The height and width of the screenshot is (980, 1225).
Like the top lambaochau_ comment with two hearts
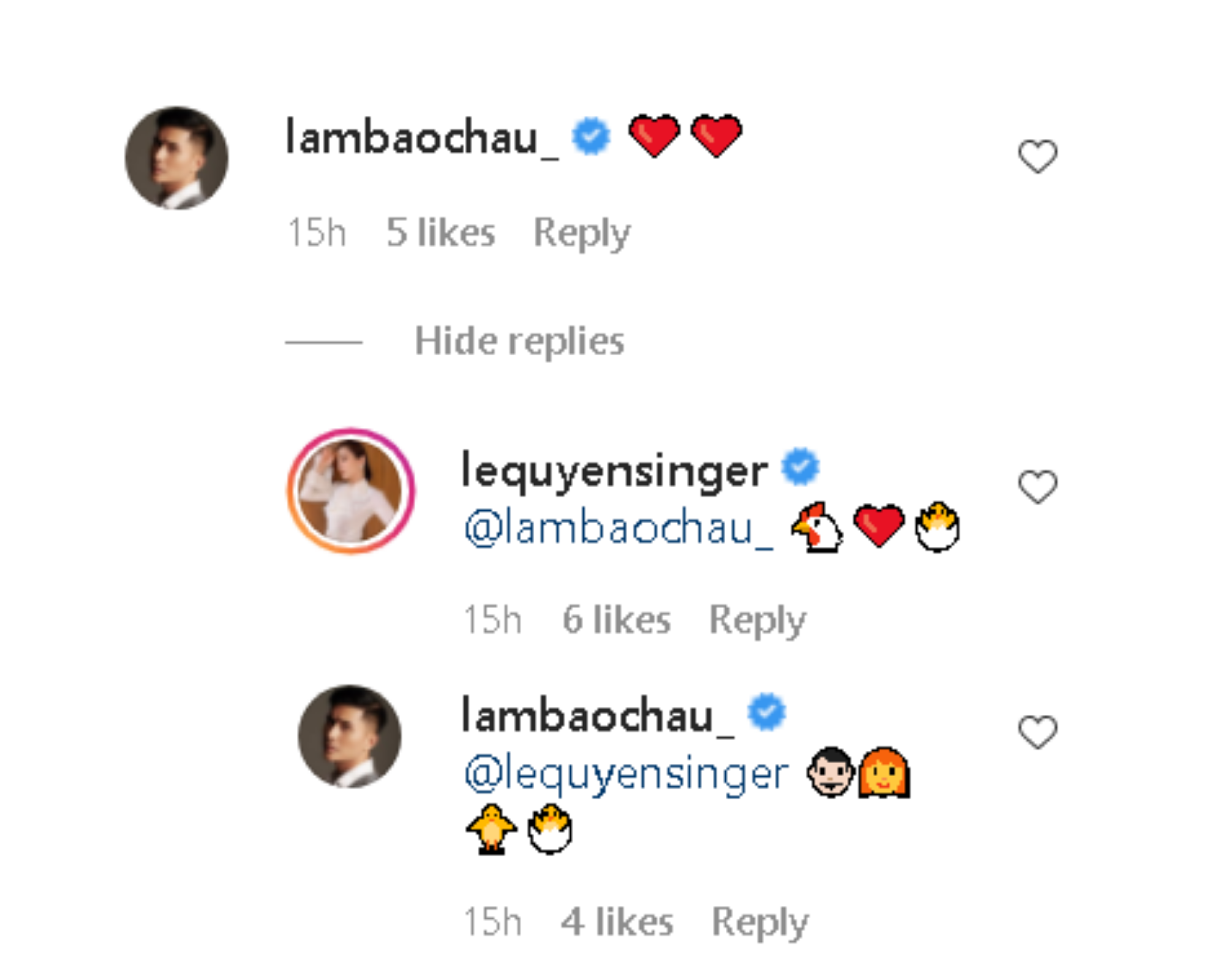pos(1038,156)
